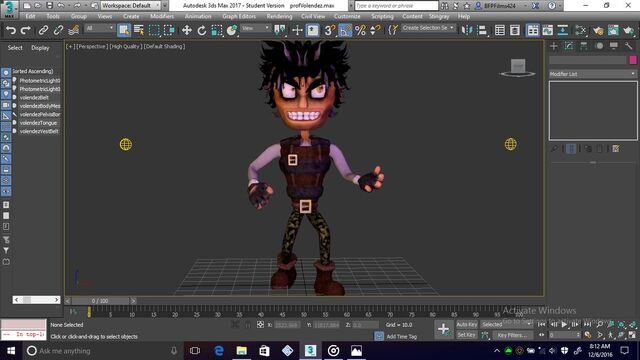Toggle the Scene Explorer icon
The height and width of the screenshot is (360, 640).
click(500, 30)
